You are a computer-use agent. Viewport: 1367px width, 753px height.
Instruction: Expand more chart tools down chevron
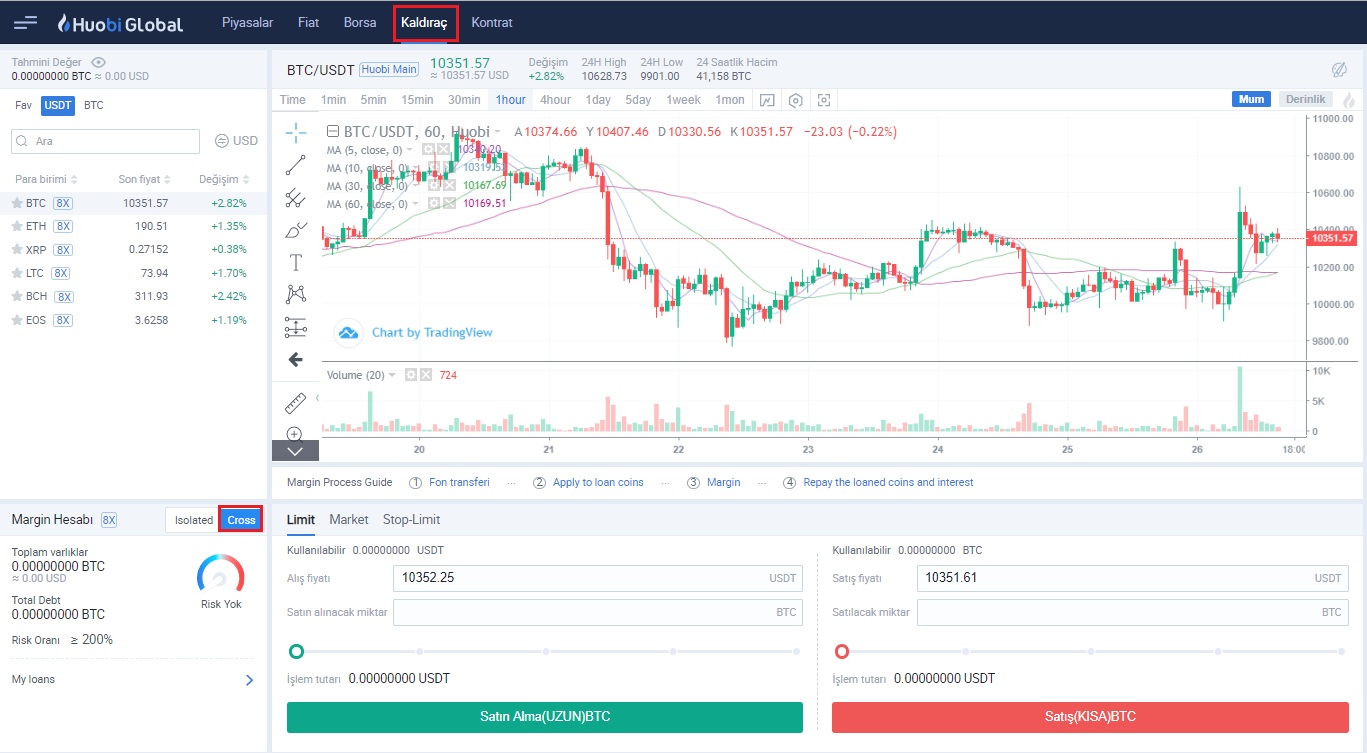tap(295, 451)
